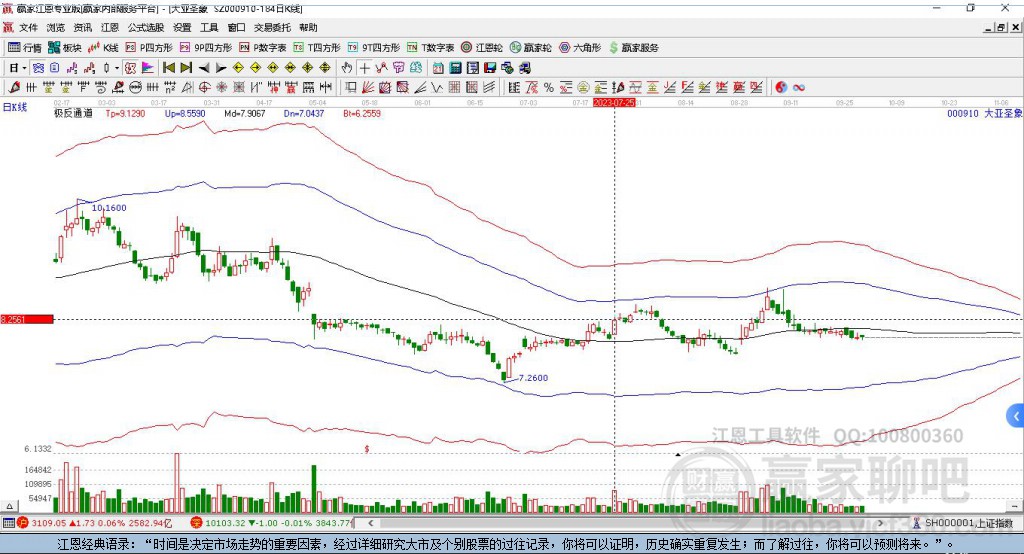Click horizontal scrollbar left arrow
Screen dimensions: 1024x554
point(371,523)
